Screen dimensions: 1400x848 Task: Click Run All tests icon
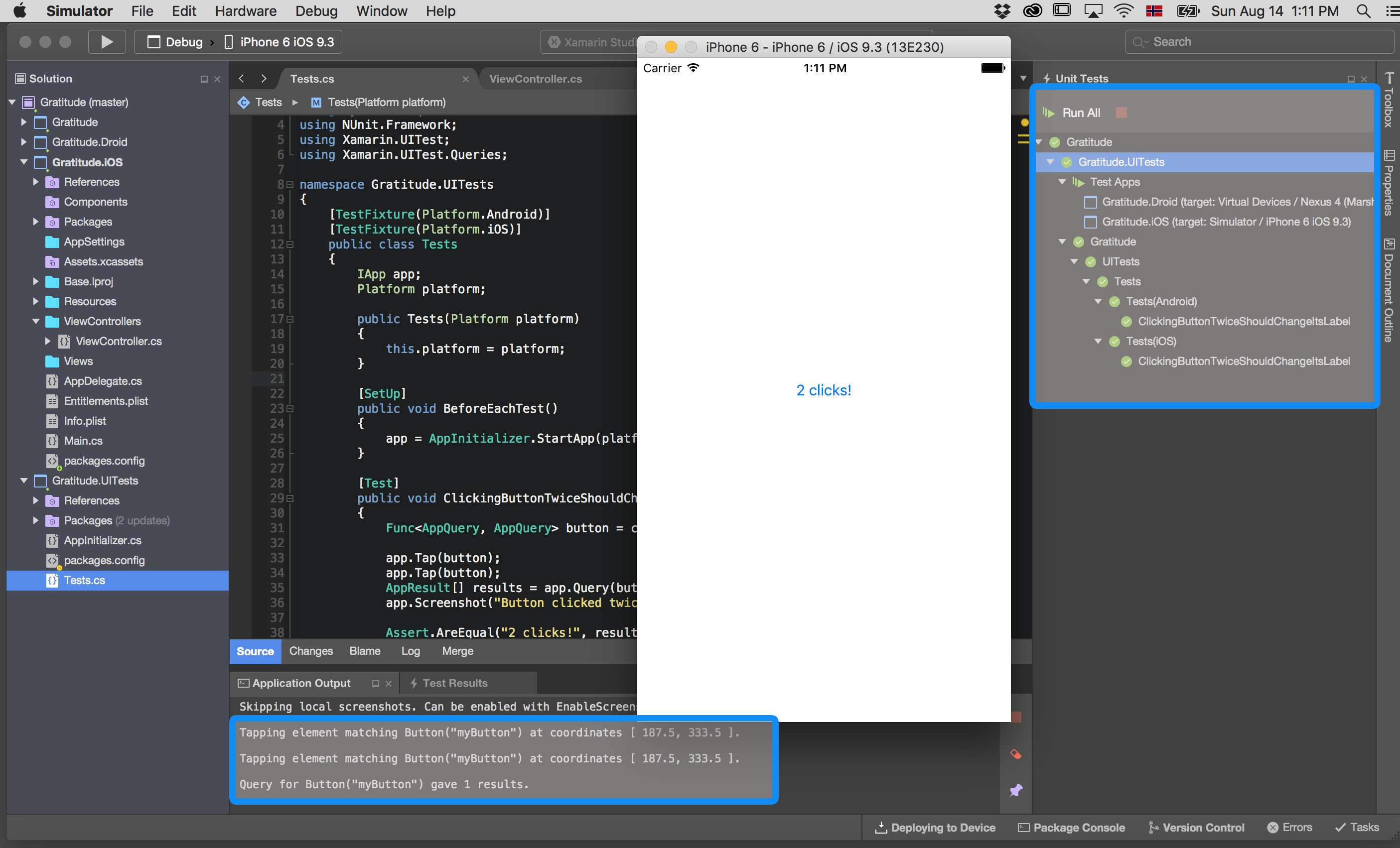pos(1049,113)
